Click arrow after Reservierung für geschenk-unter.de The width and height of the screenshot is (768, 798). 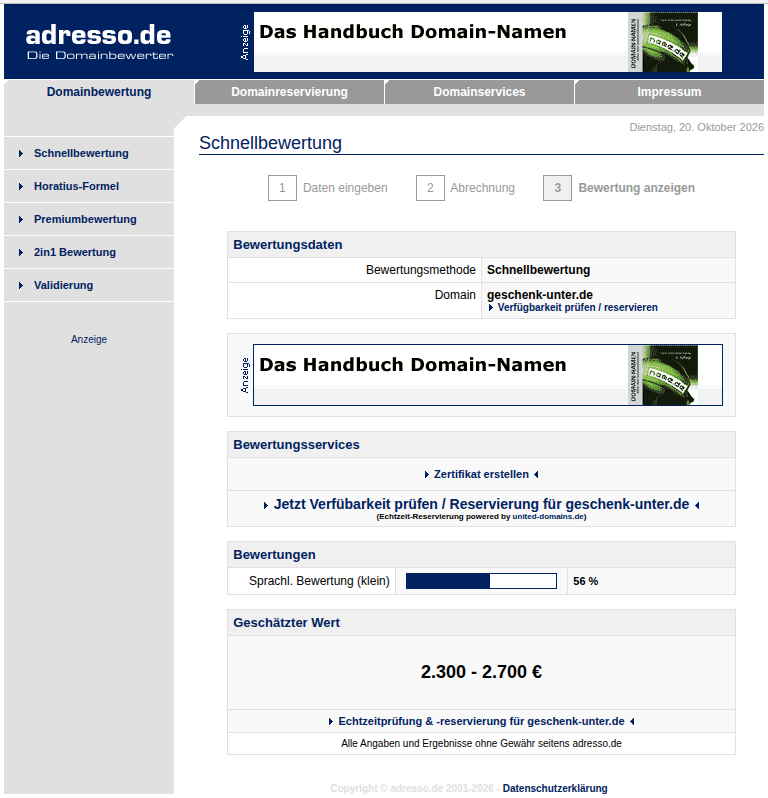(697, 505)
